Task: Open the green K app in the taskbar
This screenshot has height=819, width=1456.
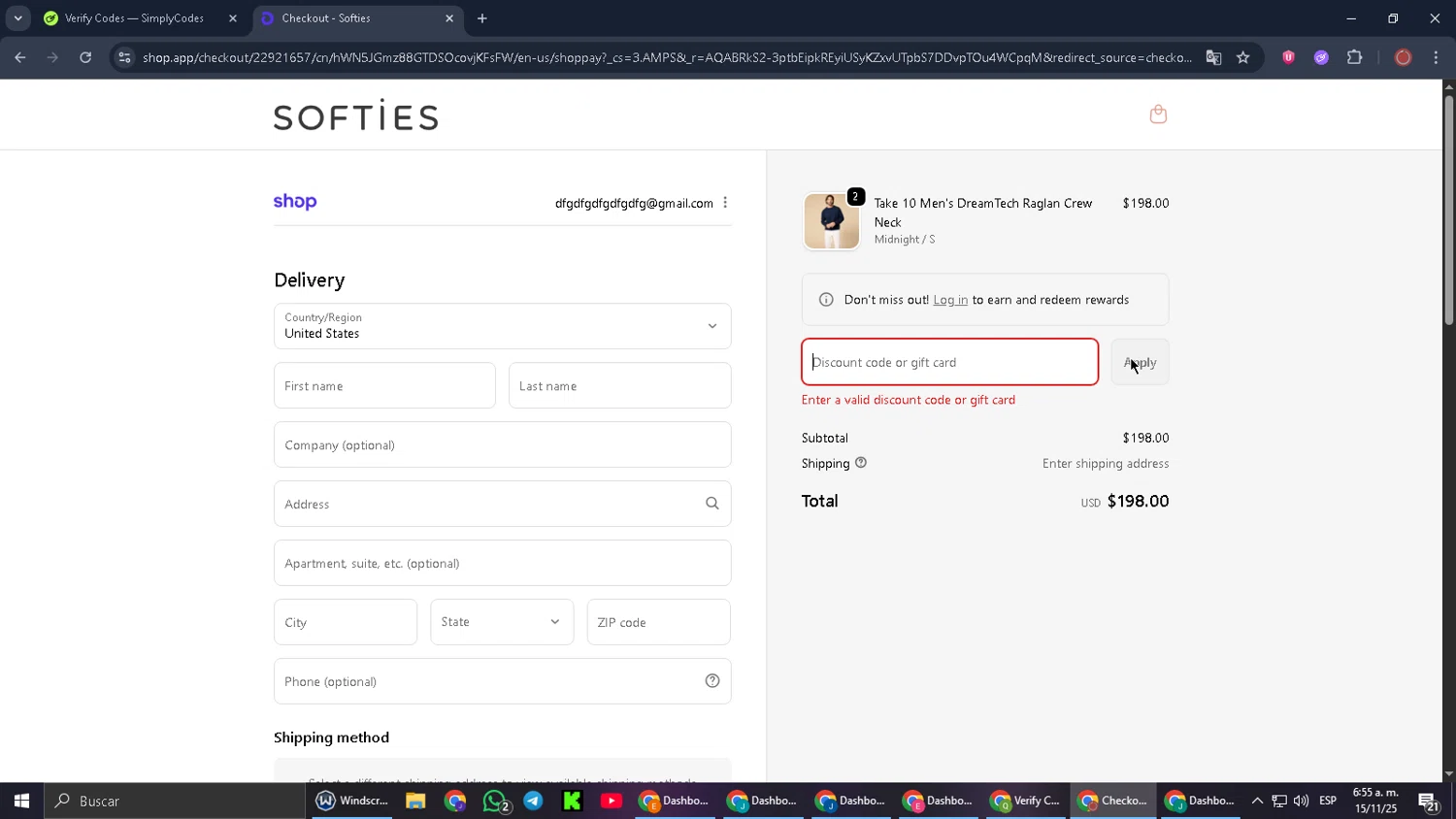Action: (x=572, y=801)
